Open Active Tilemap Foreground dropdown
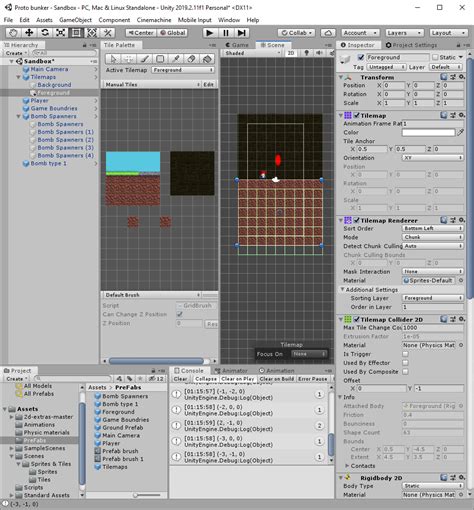474x510 pixels. tap(183, 70)
